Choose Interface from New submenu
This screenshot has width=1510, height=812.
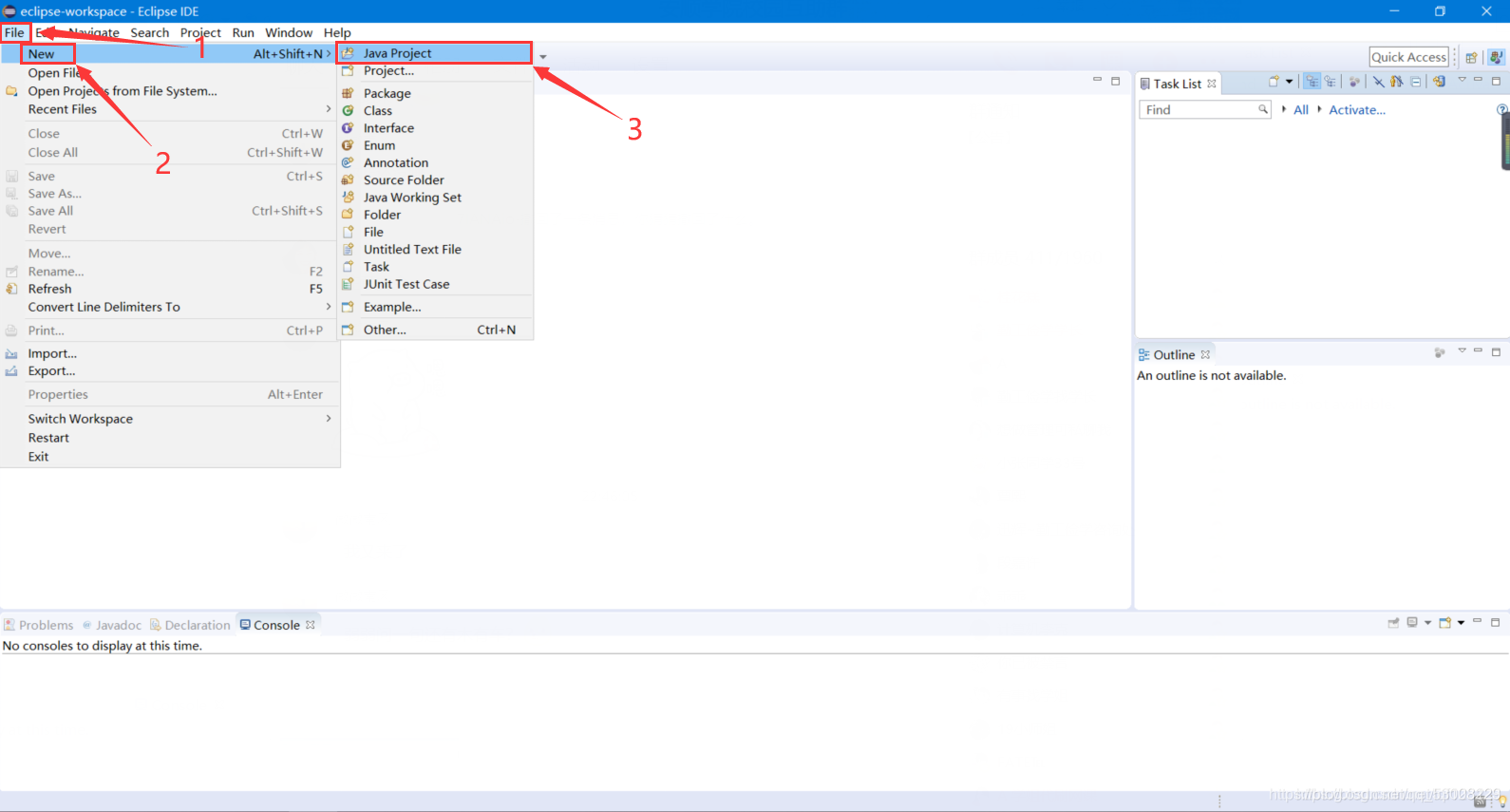pyautogui.click(x=435, y=128)
